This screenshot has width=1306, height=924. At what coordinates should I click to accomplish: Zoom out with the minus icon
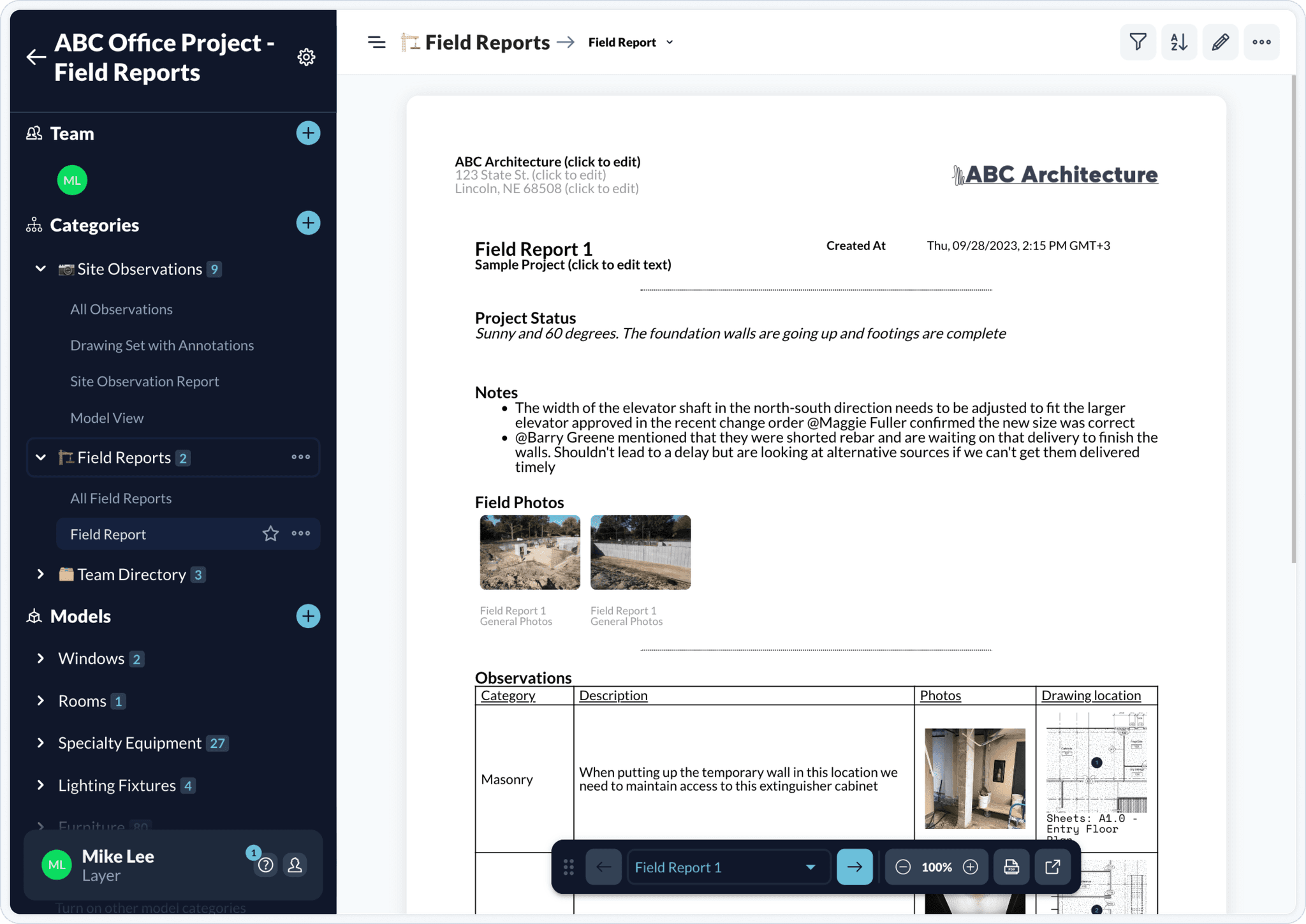903,867
